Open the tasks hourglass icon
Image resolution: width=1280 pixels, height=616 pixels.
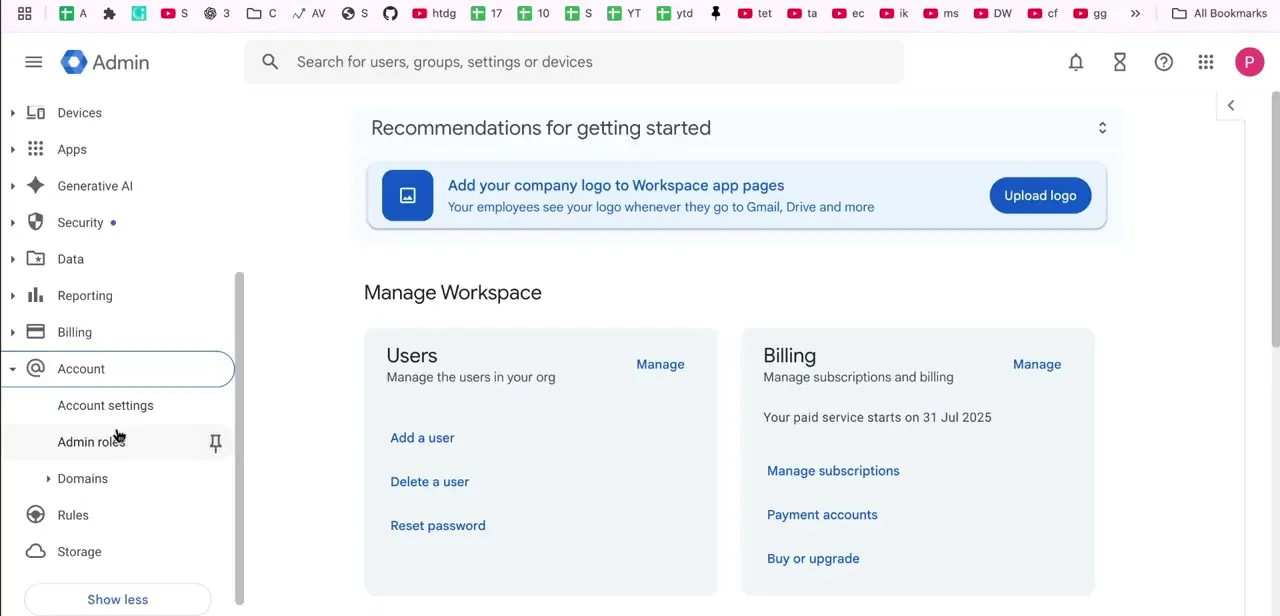tap(1120, 62)
